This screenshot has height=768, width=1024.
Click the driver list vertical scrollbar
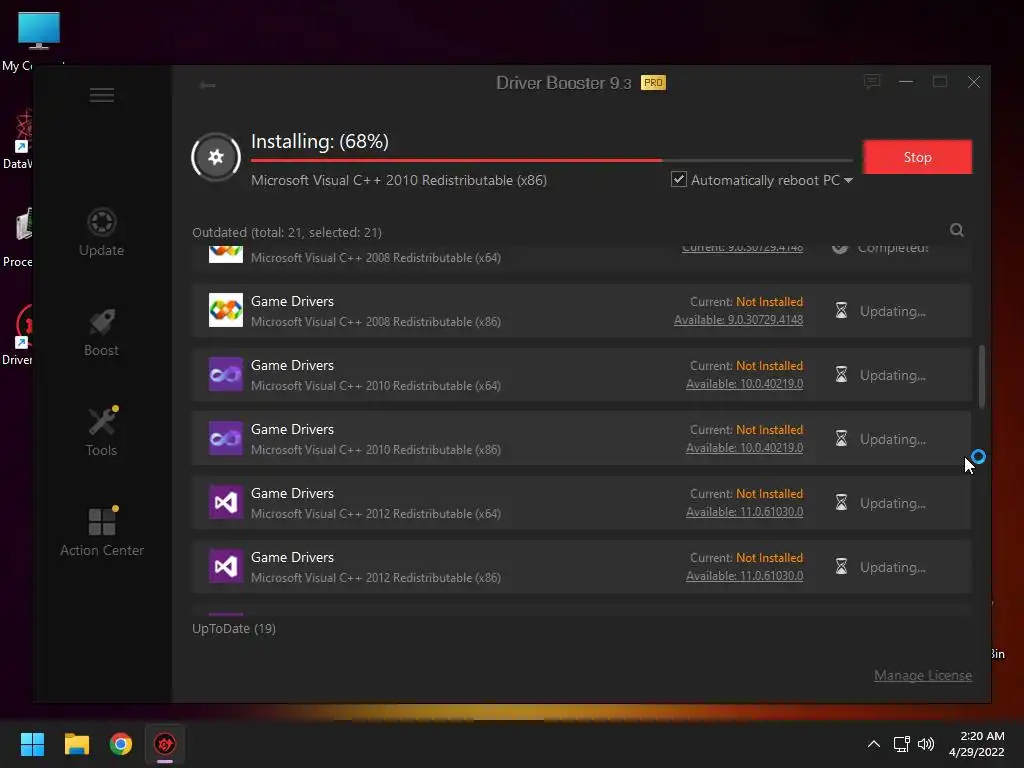[982, 377]
